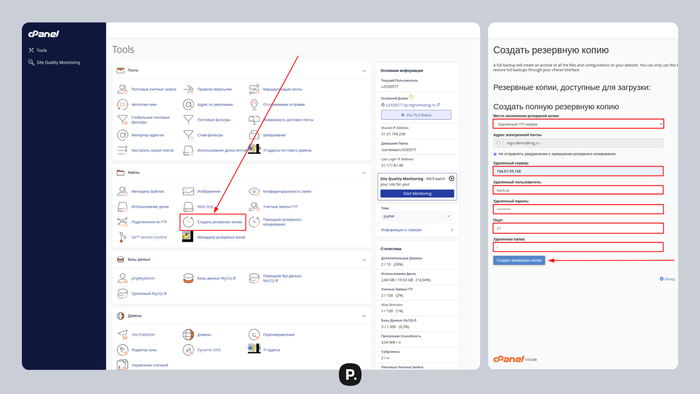700x394 pixels.
Task: Open the Перенаправления redirects icon
Action: [x=254, y=335]
